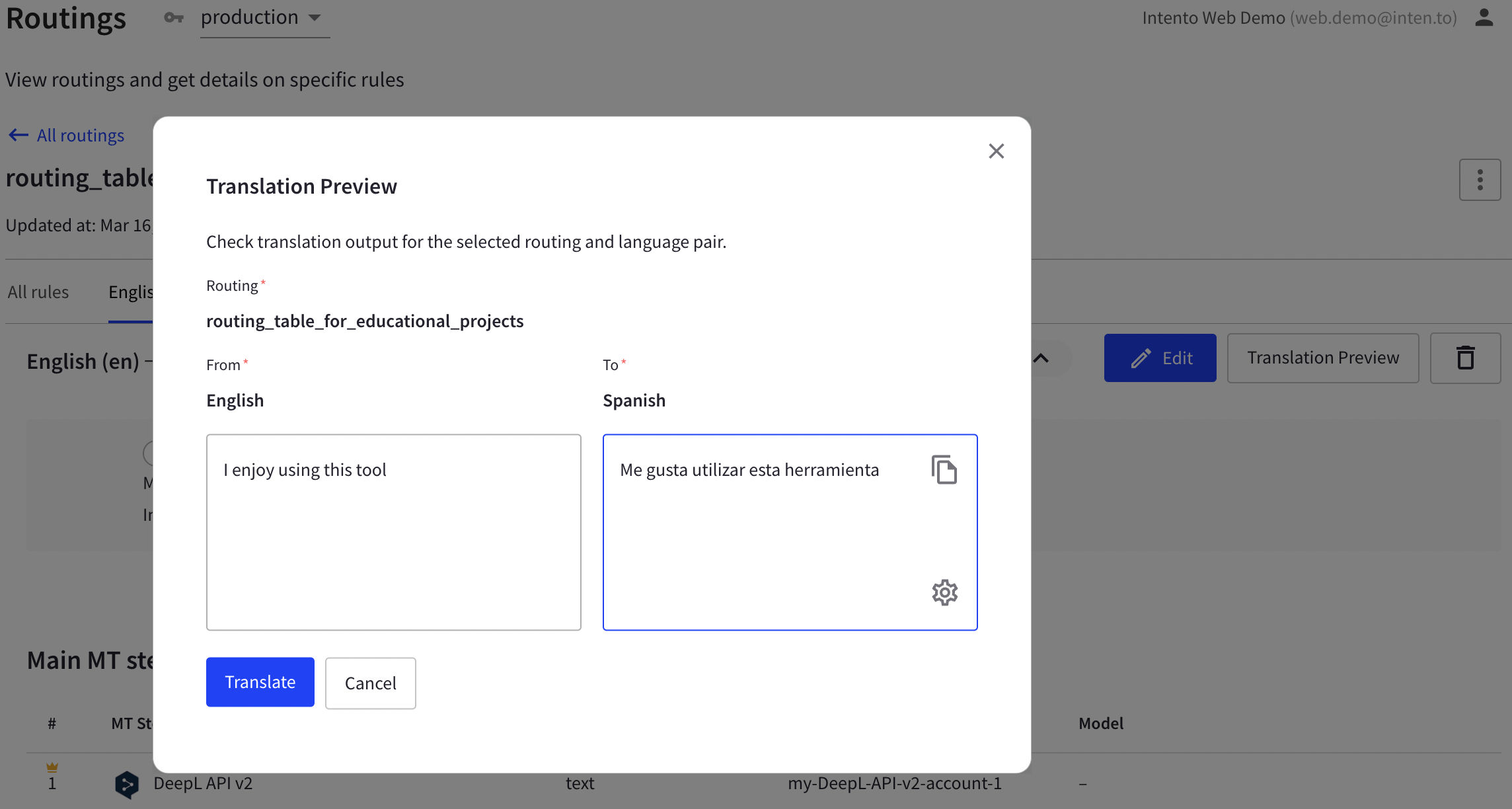Click the blue Translate button

260,681
